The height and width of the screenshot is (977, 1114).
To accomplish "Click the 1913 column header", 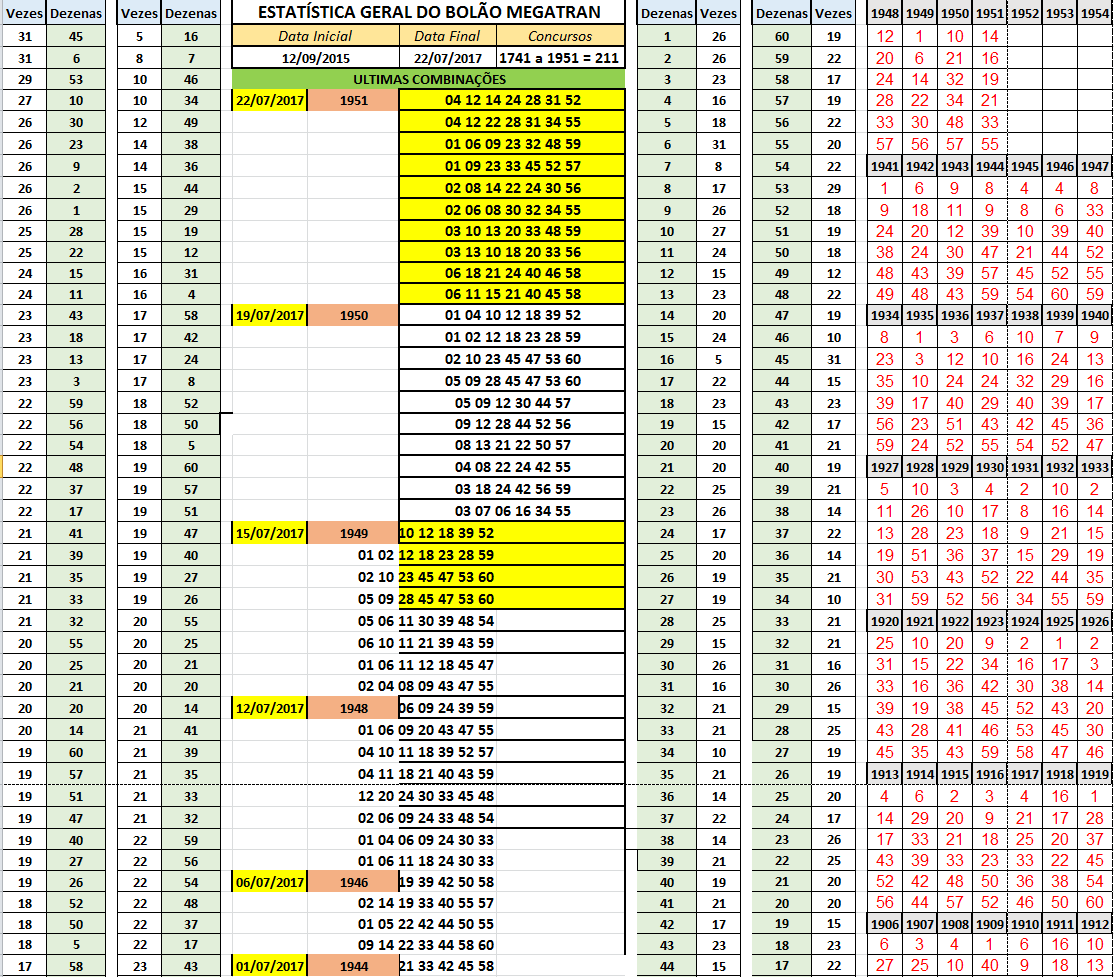I will [885, 774].
